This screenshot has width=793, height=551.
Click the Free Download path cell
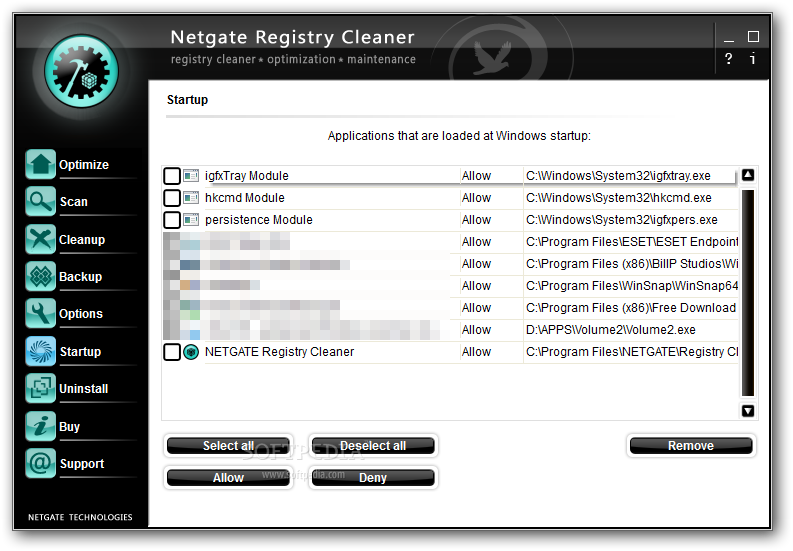(631, 308)
